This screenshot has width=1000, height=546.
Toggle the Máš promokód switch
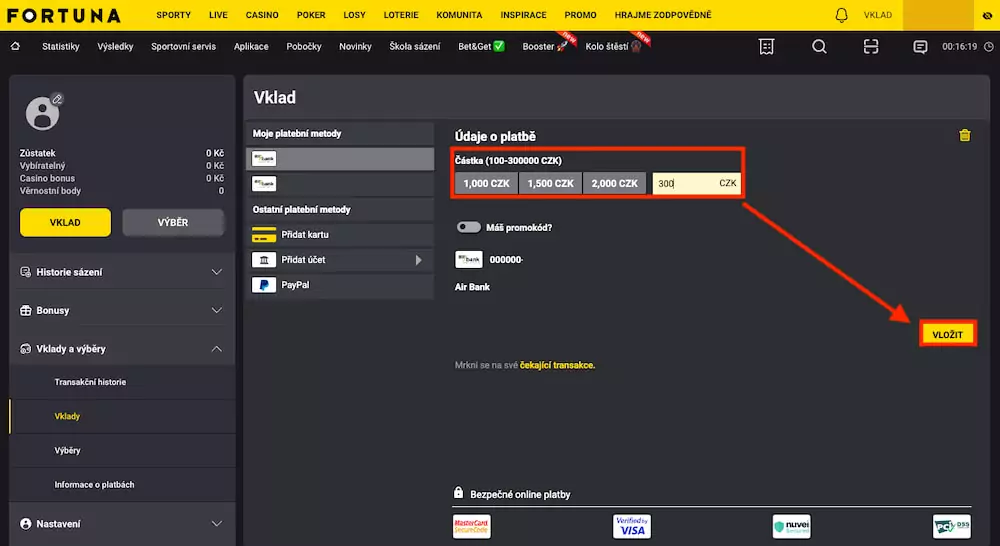coord(469,227)
